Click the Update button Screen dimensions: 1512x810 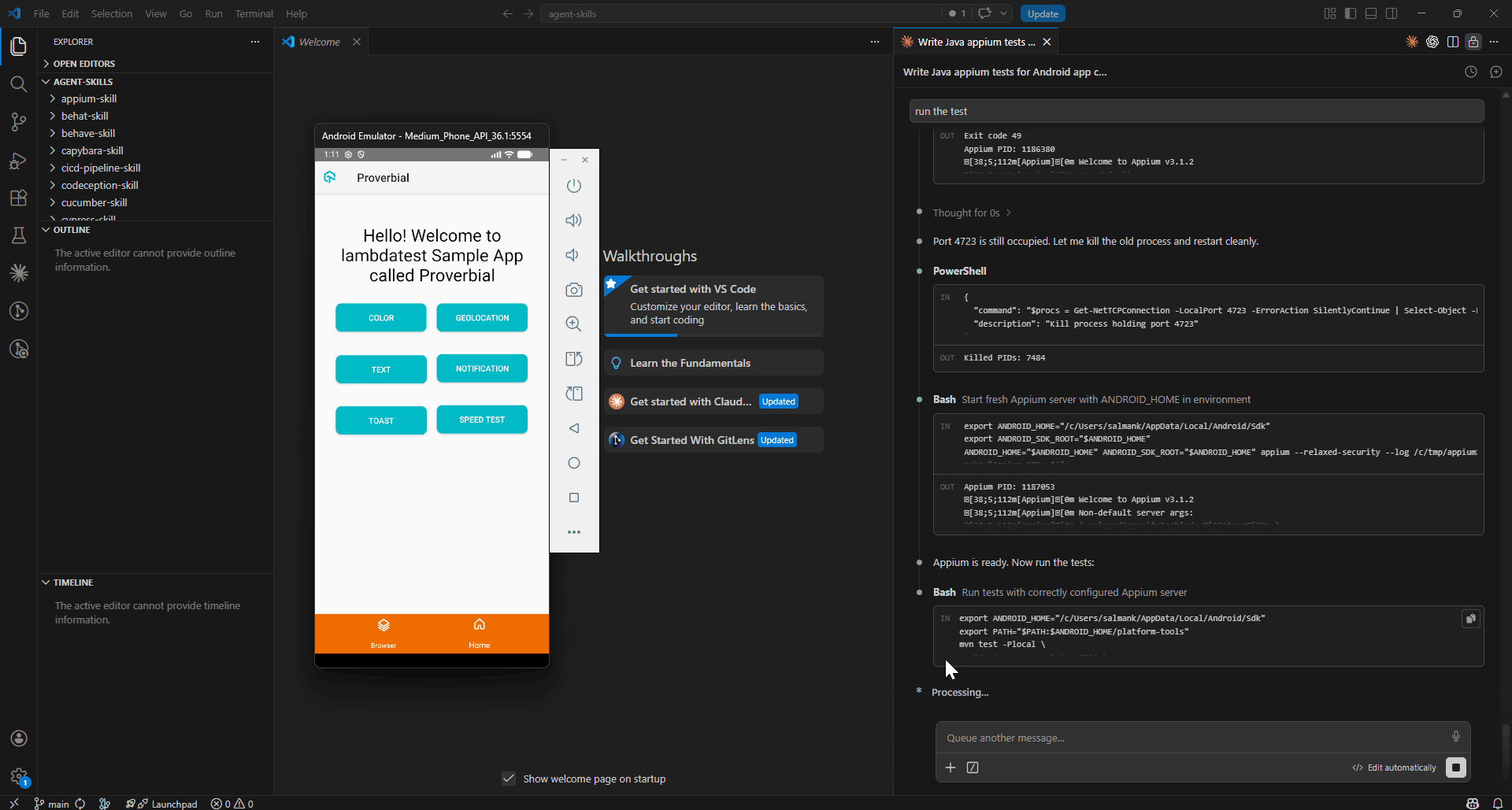[1043, 13]
